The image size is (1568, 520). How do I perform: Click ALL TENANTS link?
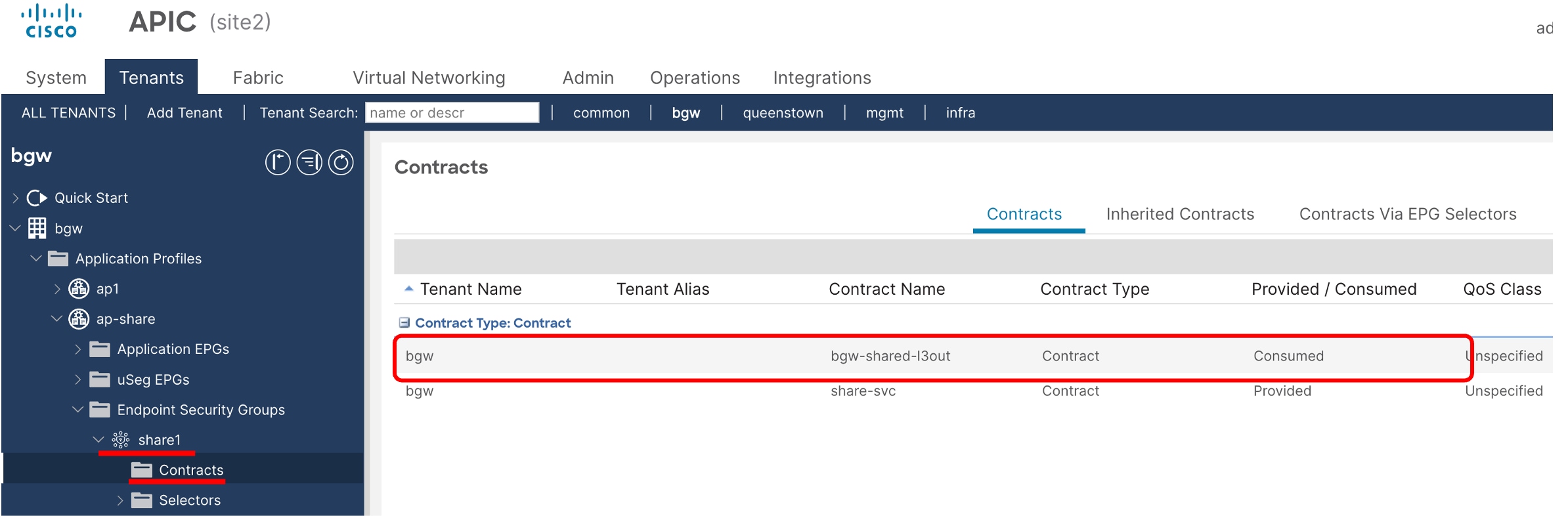[x=68, y=112]
